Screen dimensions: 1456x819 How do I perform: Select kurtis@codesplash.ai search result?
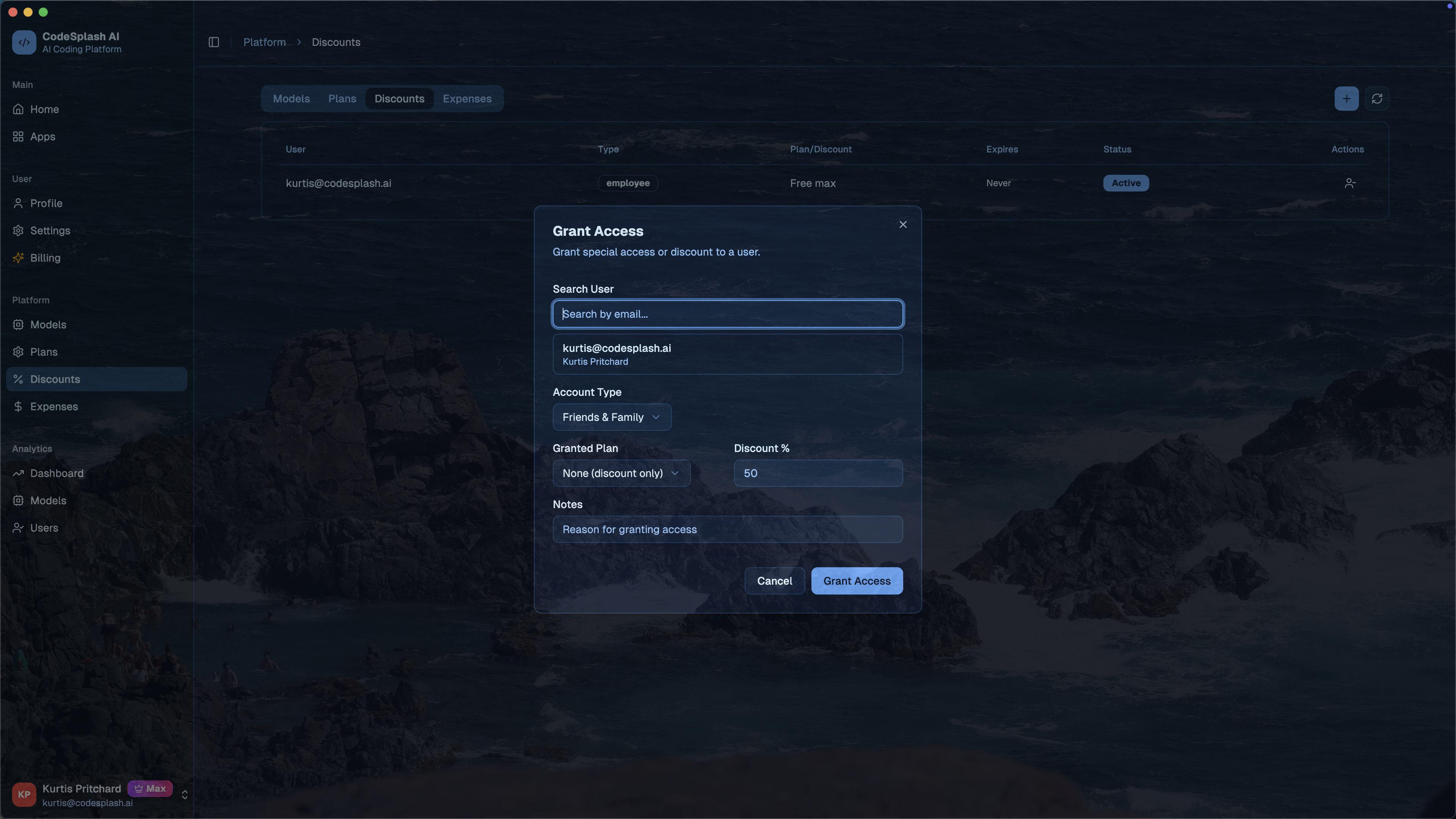tap(728, 355)
